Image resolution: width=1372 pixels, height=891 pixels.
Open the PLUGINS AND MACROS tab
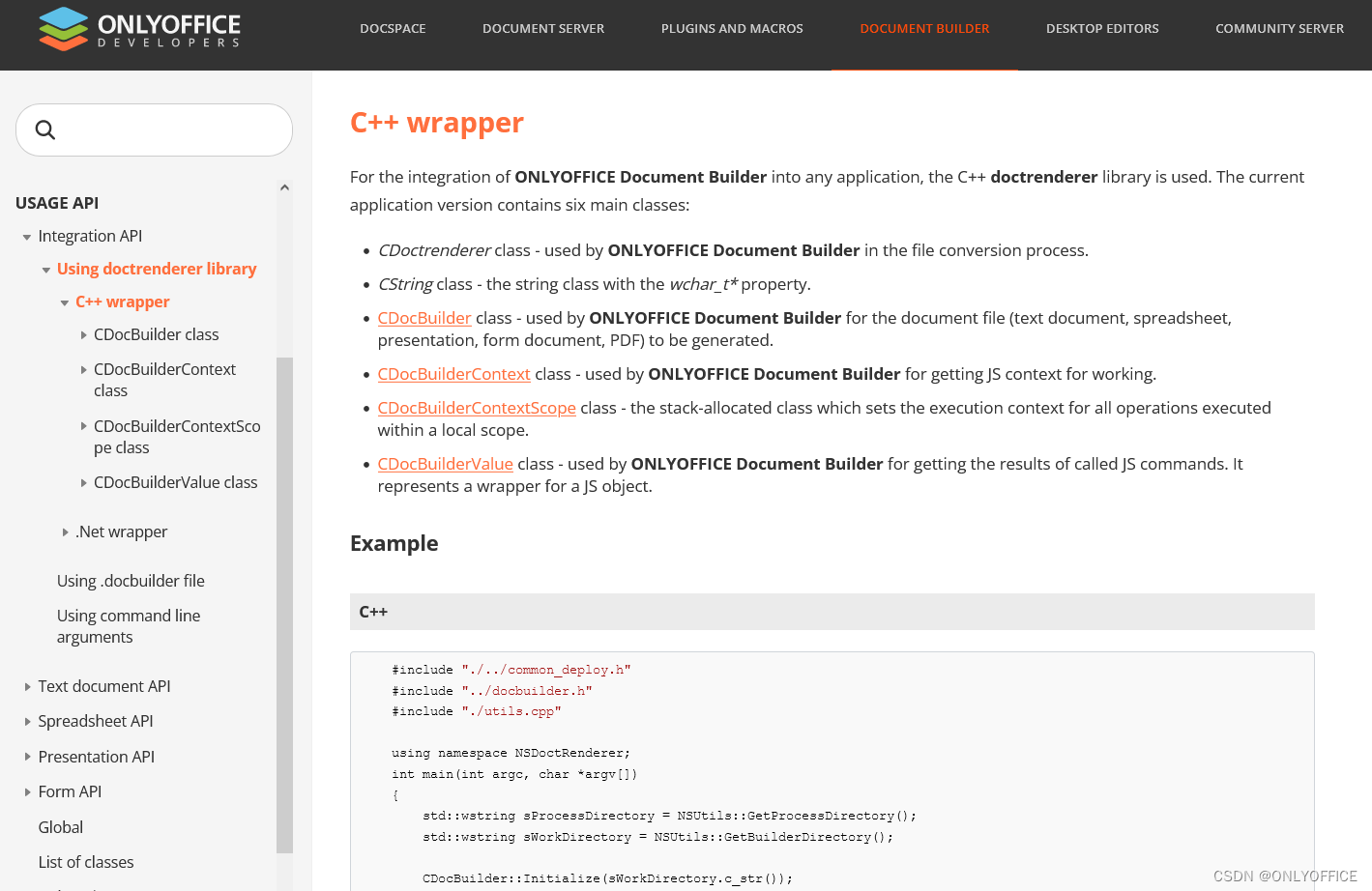coord(732,29)
